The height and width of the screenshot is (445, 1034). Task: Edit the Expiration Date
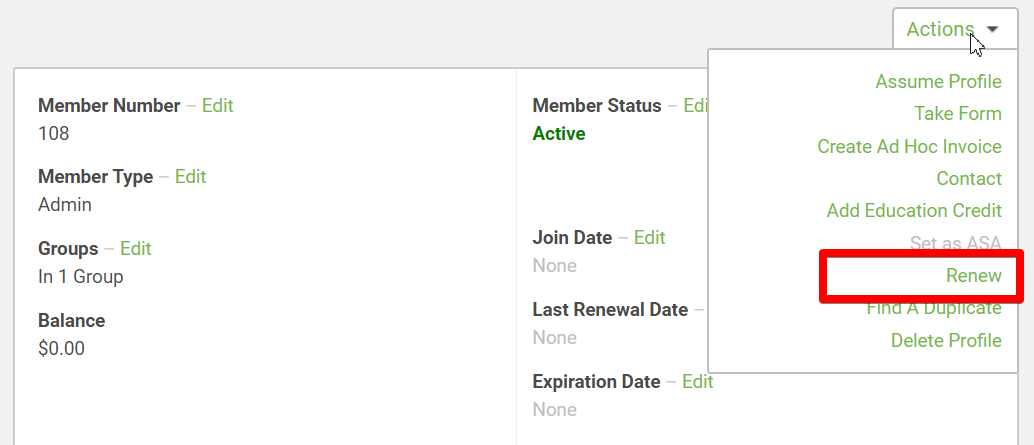[698, 382]
